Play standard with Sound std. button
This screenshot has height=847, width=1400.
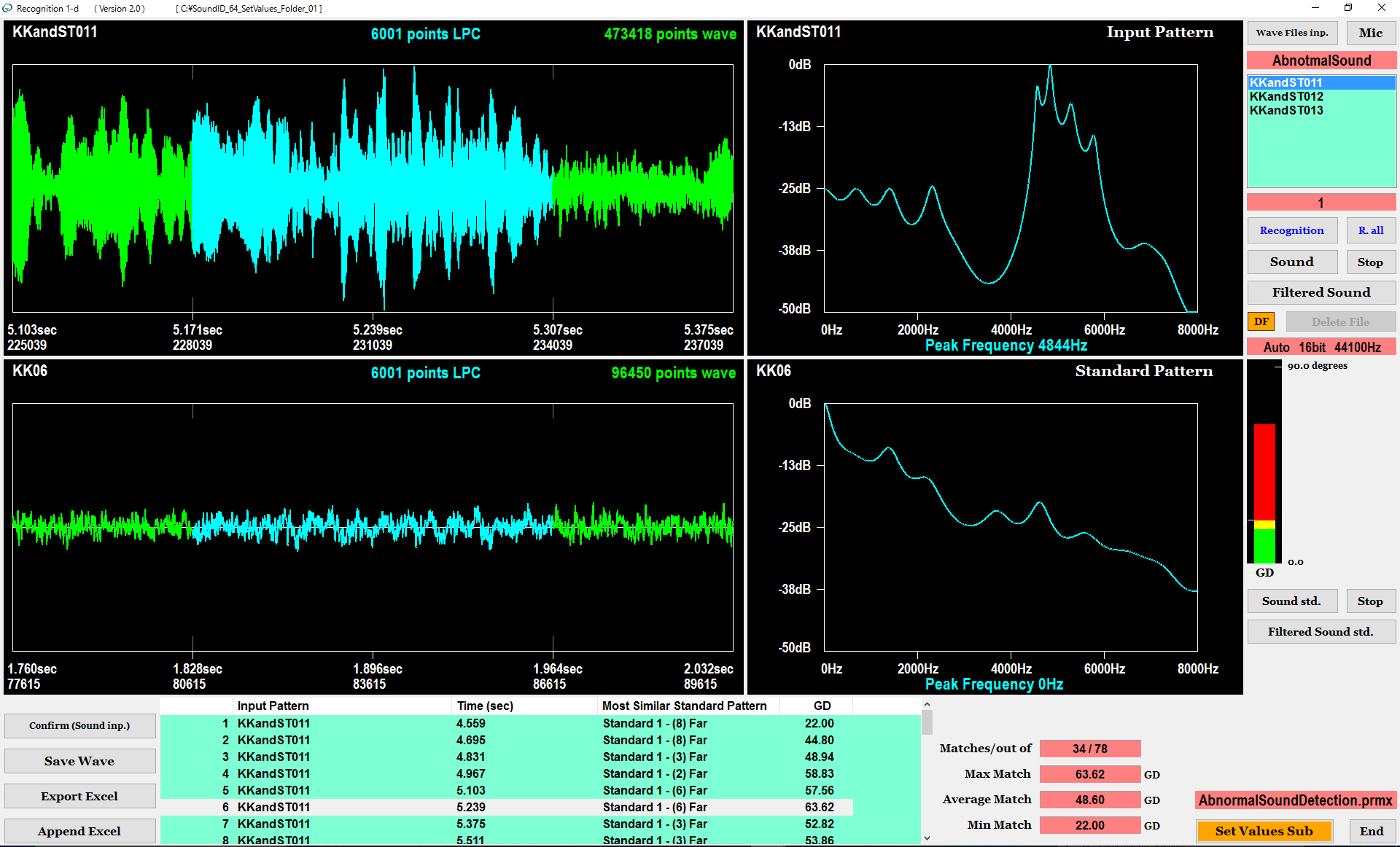click(x=1291, y=601)
